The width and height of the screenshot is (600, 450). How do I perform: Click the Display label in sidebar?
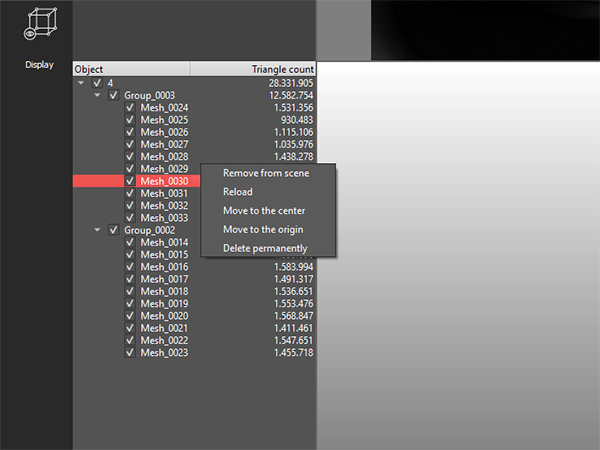(x=38, y=65)
